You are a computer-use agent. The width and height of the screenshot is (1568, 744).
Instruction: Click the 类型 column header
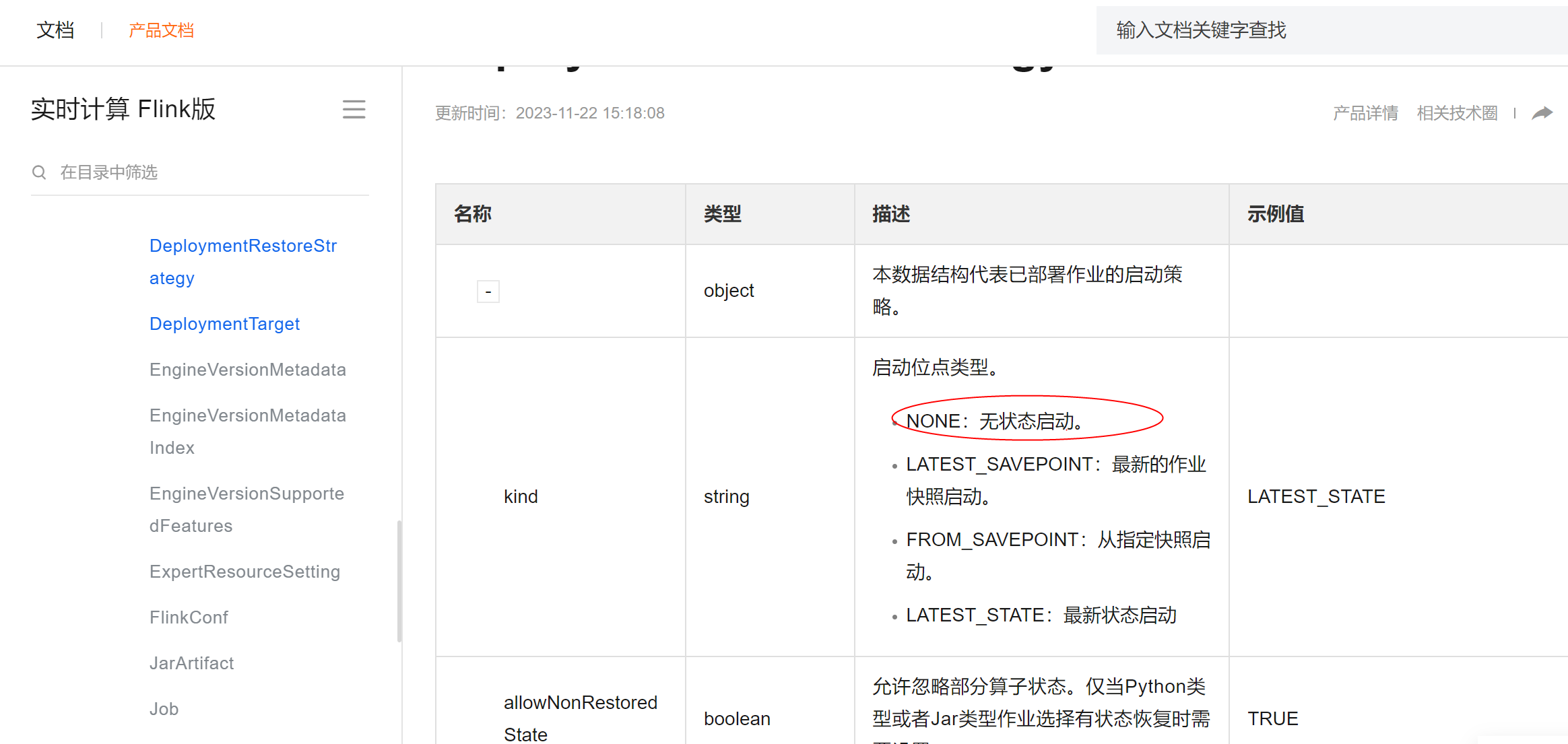[x=723, y=214]
